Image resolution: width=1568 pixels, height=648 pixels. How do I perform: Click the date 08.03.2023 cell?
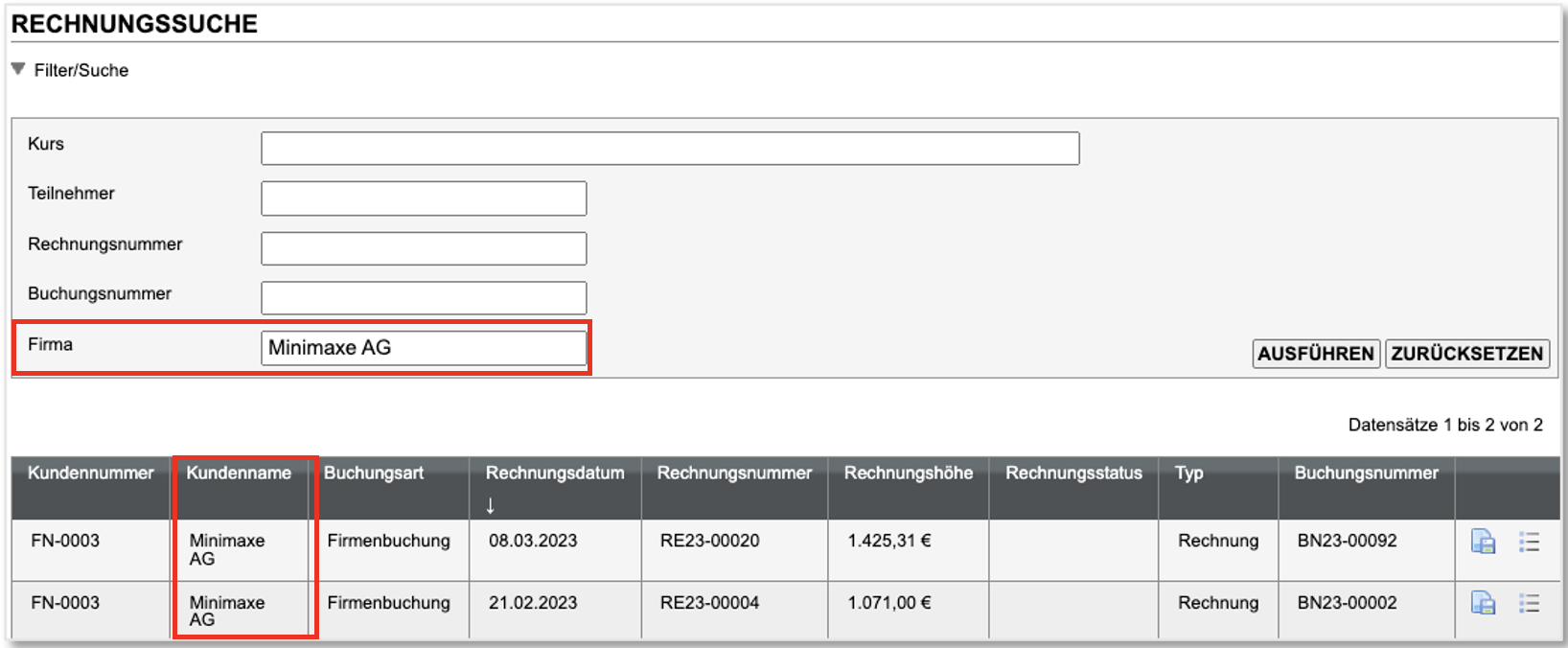(x=533, y=541)
